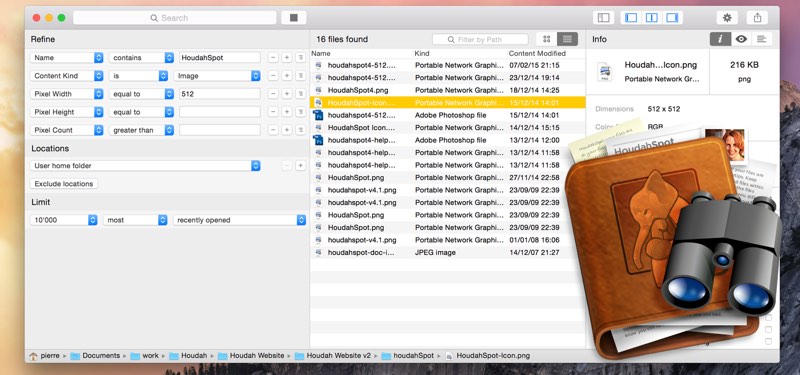Open the gear settings menu

pyautogui.click(x=727, y=18)
